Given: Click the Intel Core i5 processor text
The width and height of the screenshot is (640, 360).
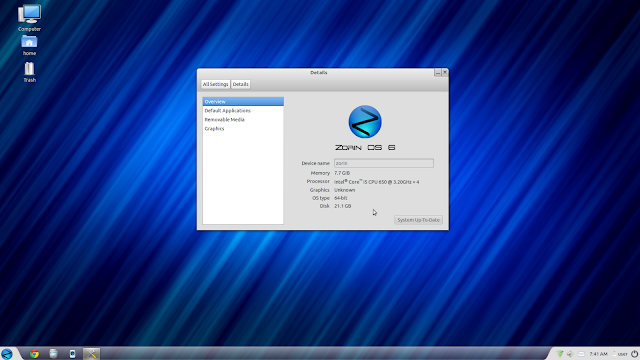Looking at the screenshot, I should point(376,182).
